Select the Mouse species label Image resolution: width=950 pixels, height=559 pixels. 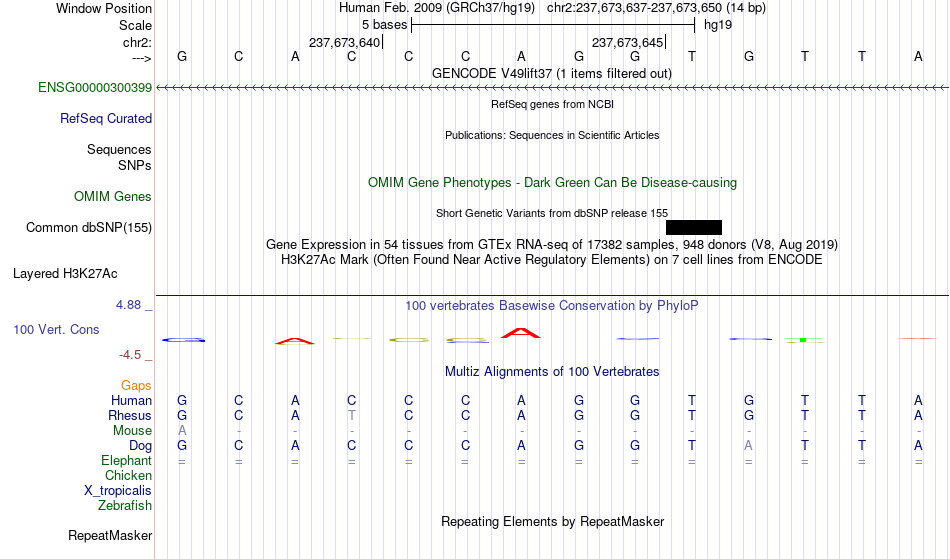pos(132,431)
